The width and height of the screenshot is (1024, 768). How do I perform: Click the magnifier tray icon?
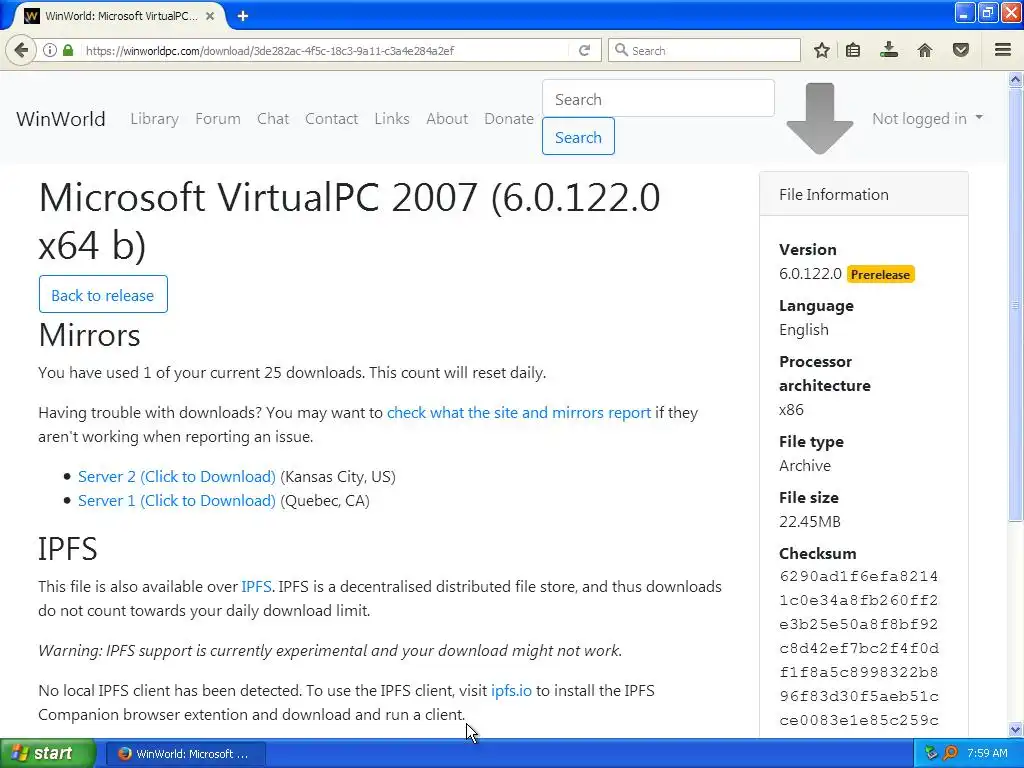pos(950,754)
